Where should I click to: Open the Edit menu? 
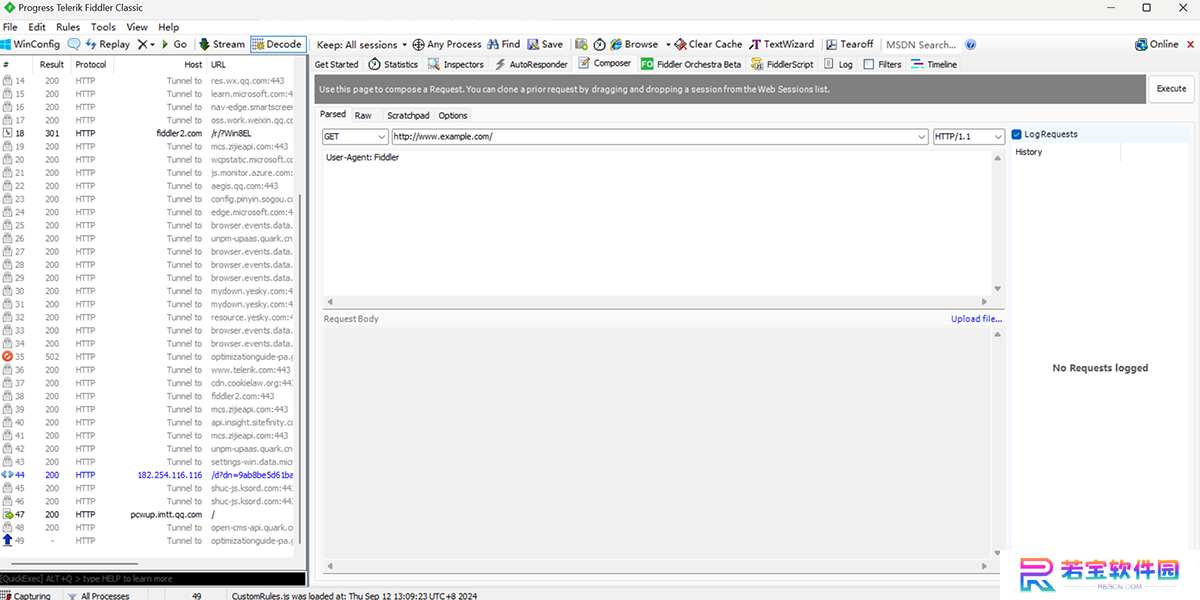[37, 27]
